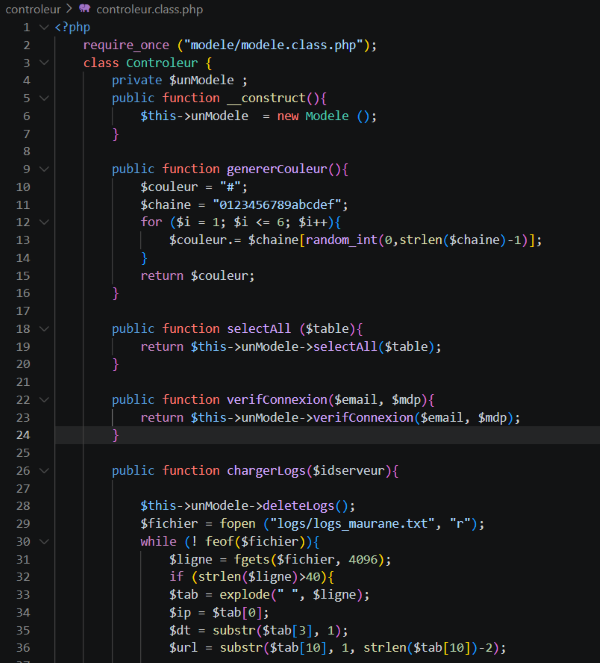Viewport: 600px width, 663px height.
Task: Click '$couleur' assignment on line 10
Action: 169,187
